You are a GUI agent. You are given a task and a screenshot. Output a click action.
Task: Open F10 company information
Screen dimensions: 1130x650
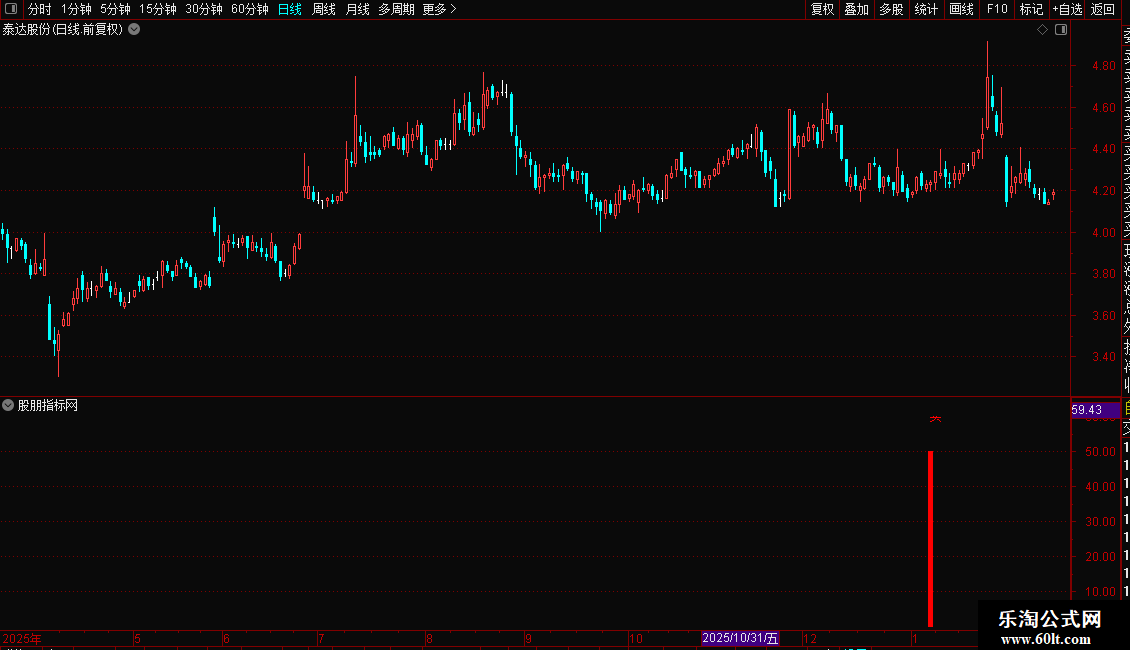[997, 9]
